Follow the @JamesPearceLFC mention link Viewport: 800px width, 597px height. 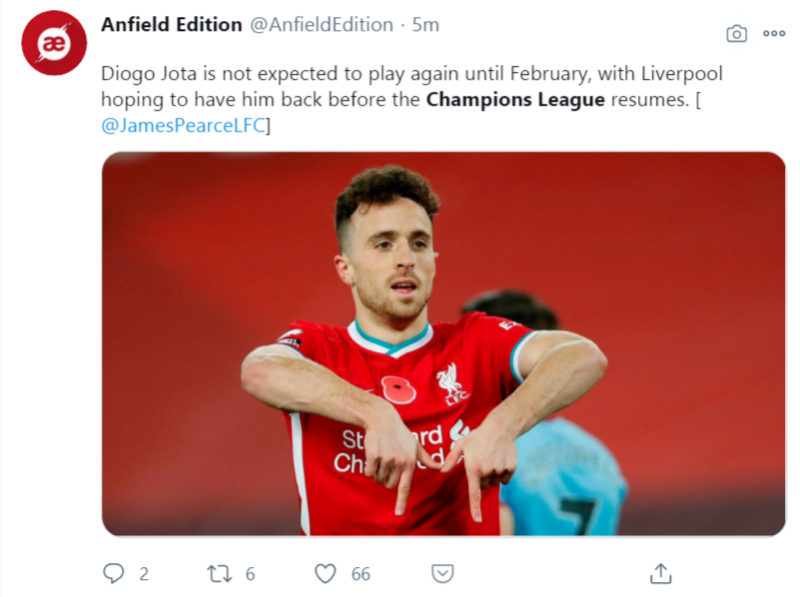click(x=186, y=126)
